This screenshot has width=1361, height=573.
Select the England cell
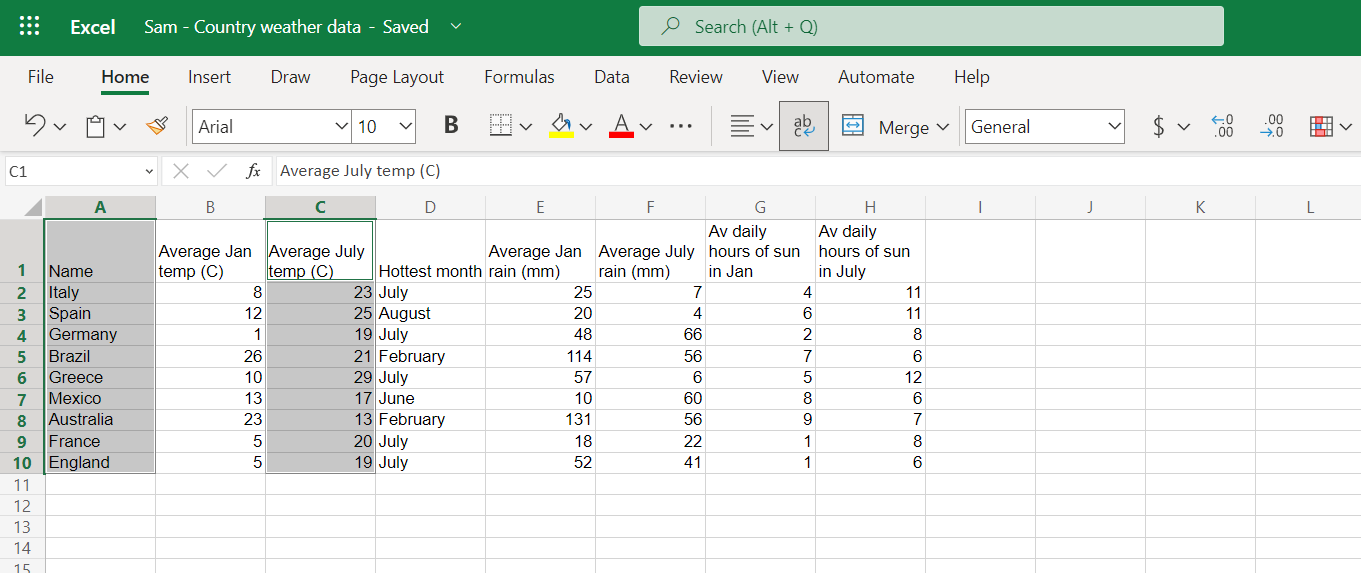[100, 463]
